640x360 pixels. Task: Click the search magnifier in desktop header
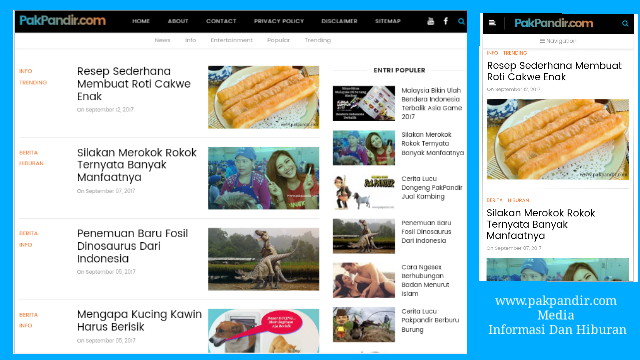[461, 21]
